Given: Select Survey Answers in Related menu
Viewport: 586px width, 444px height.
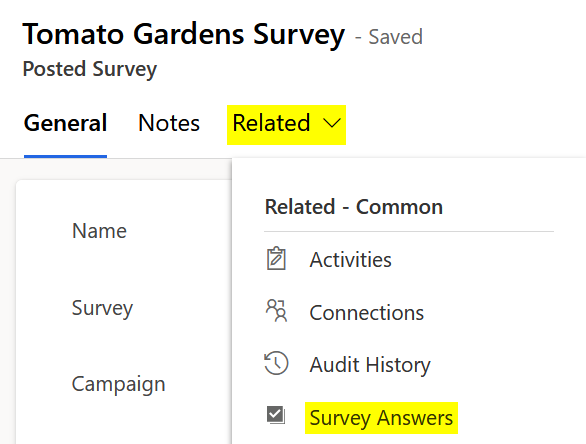Looking at the screenshot, I should 381,418.
